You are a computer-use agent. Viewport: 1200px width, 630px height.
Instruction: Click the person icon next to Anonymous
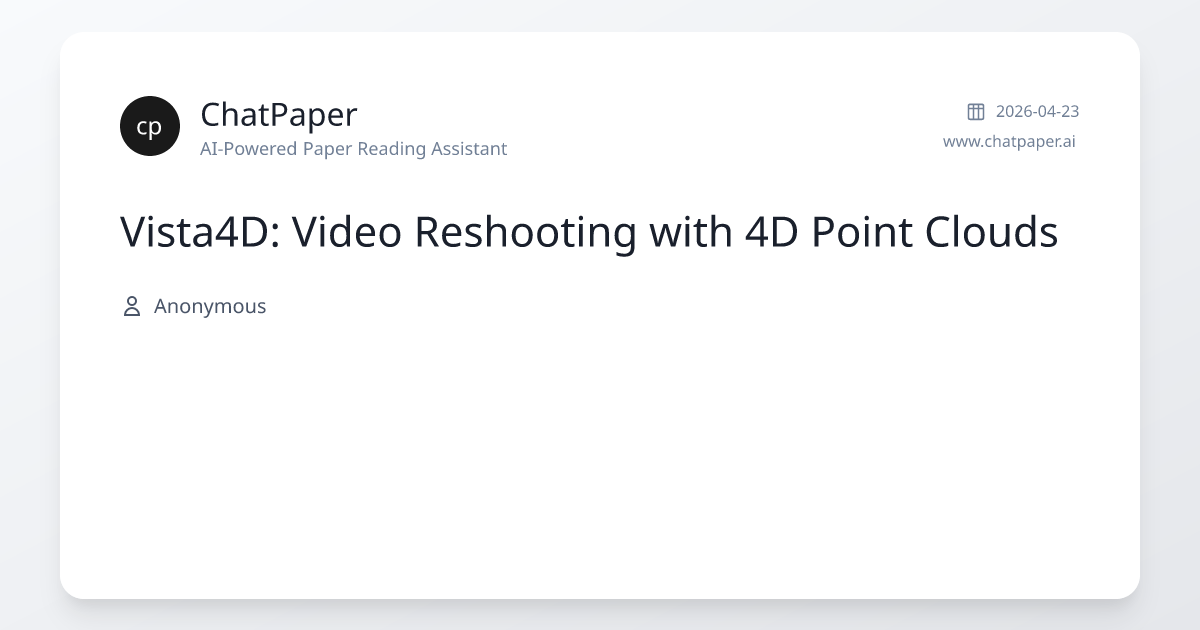(131, 306)
